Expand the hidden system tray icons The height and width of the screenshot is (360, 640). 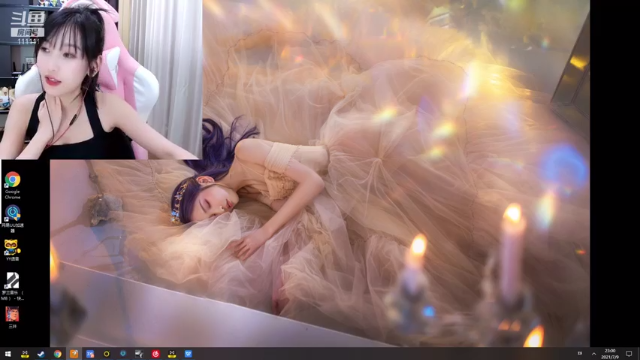pyautogui.click(x=594, y=354)
